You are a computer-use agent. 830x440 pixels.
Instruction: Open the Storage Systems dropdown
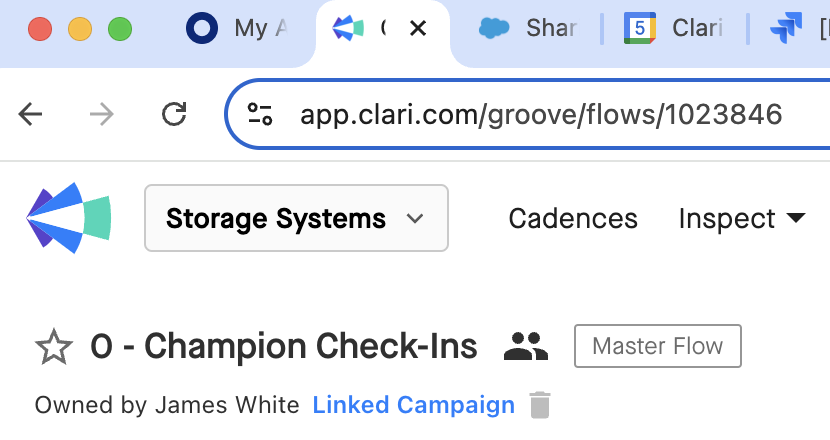(x=296, y=218)
